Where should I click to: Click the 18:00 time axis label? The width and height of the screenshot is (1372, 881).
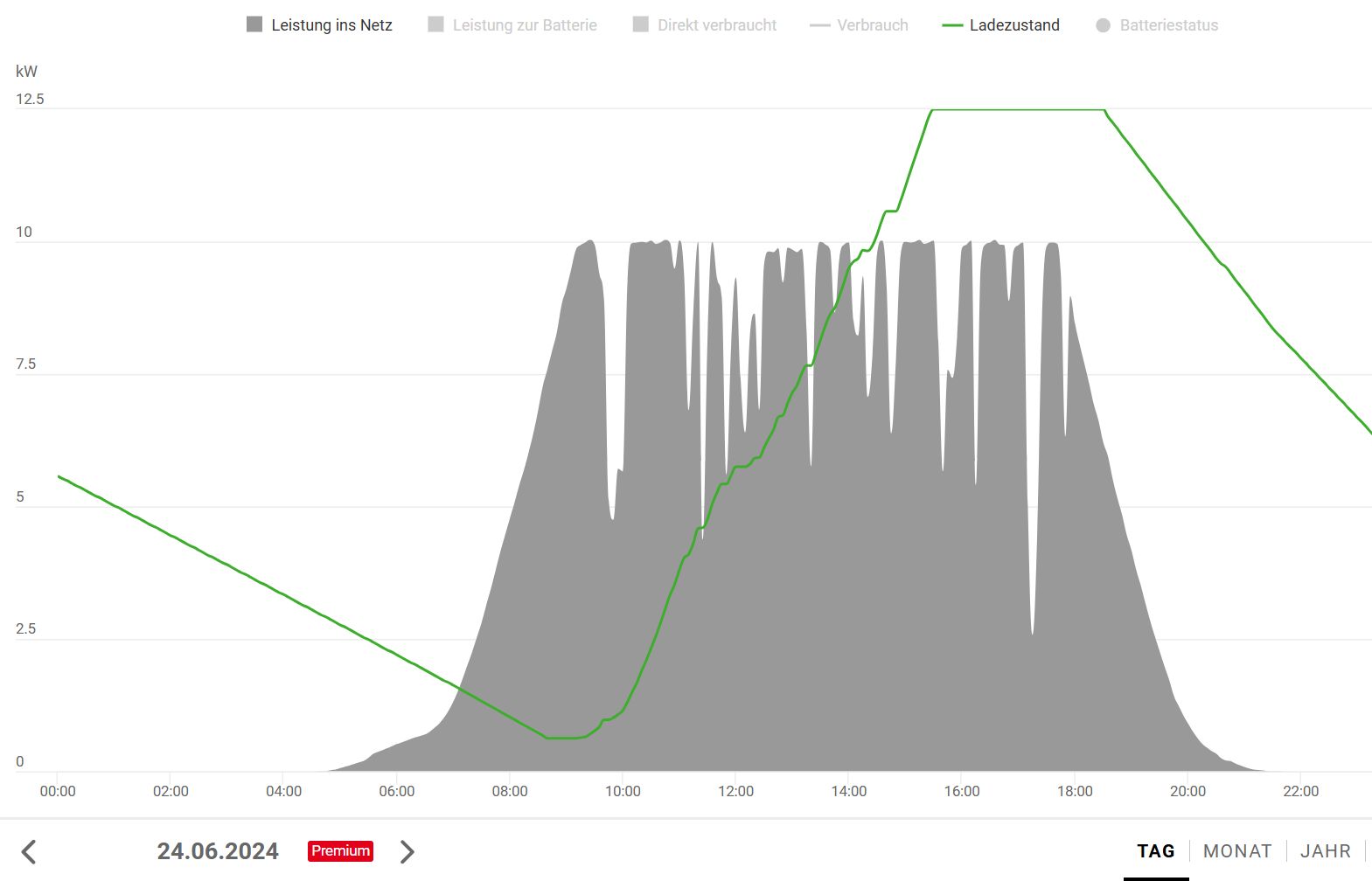click(1075, 791)
